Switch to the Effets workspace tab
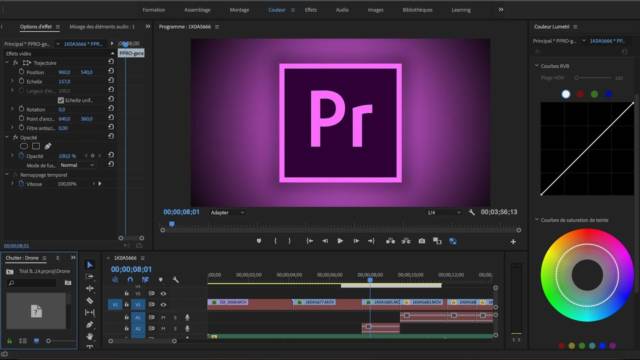The width and height of the screenshot is (640, 360). click(x=311, y=10)
